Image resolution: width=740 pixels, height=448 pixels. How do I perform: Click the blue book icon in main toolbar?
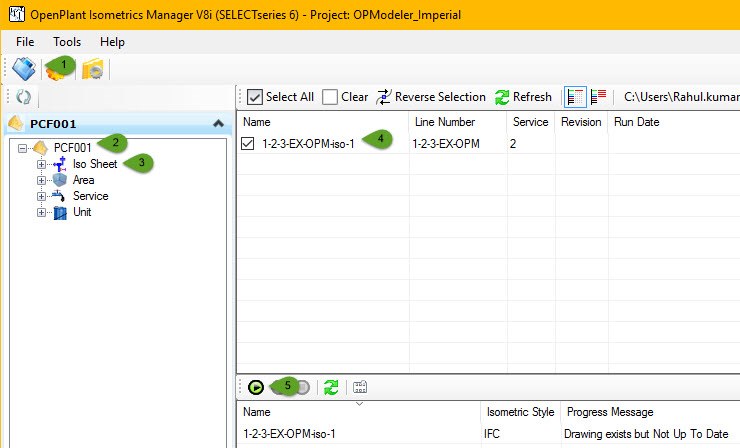coord(24,69)
